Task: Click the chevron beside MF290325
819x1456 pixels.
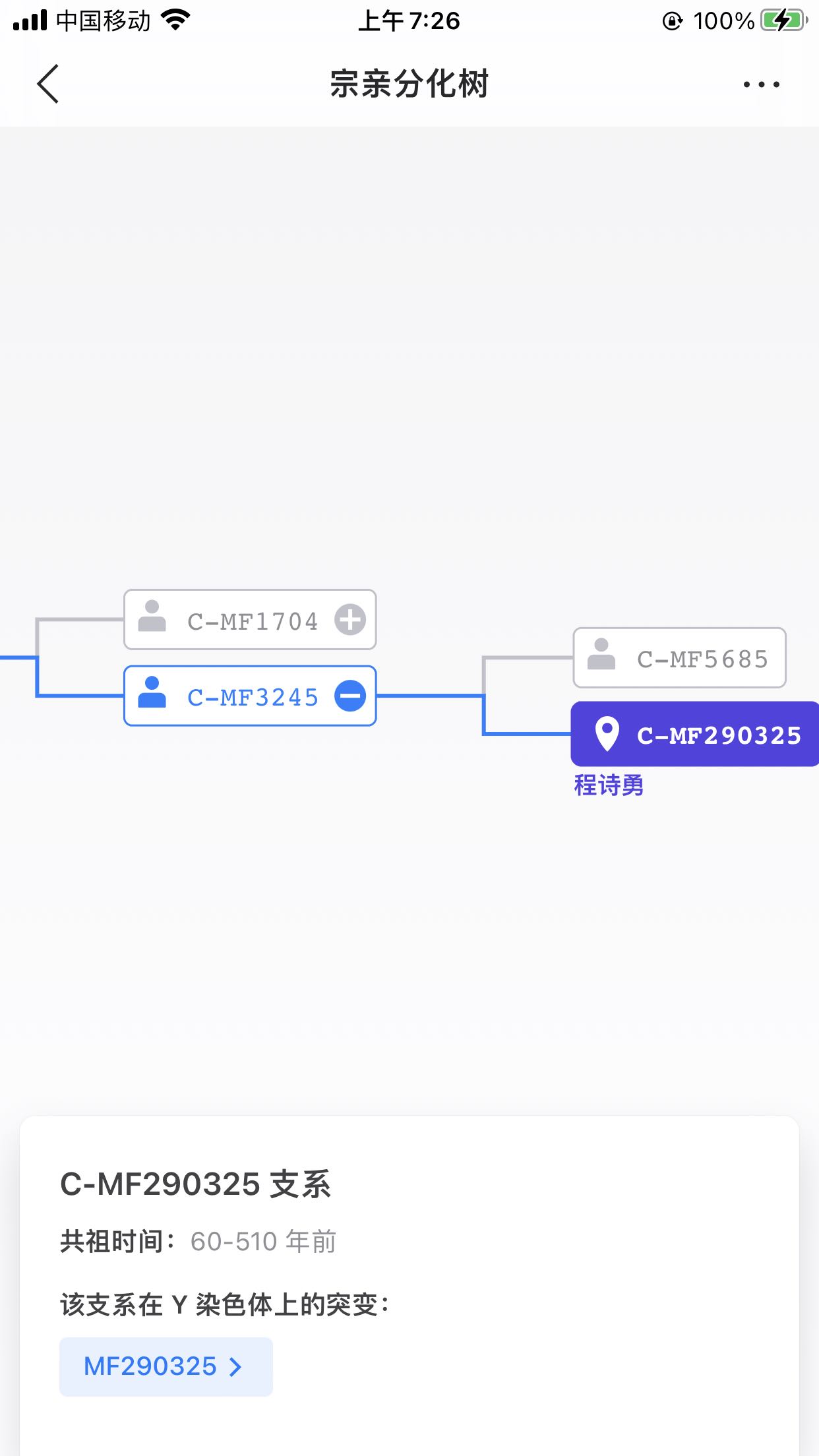Action: coord(235,1367)
